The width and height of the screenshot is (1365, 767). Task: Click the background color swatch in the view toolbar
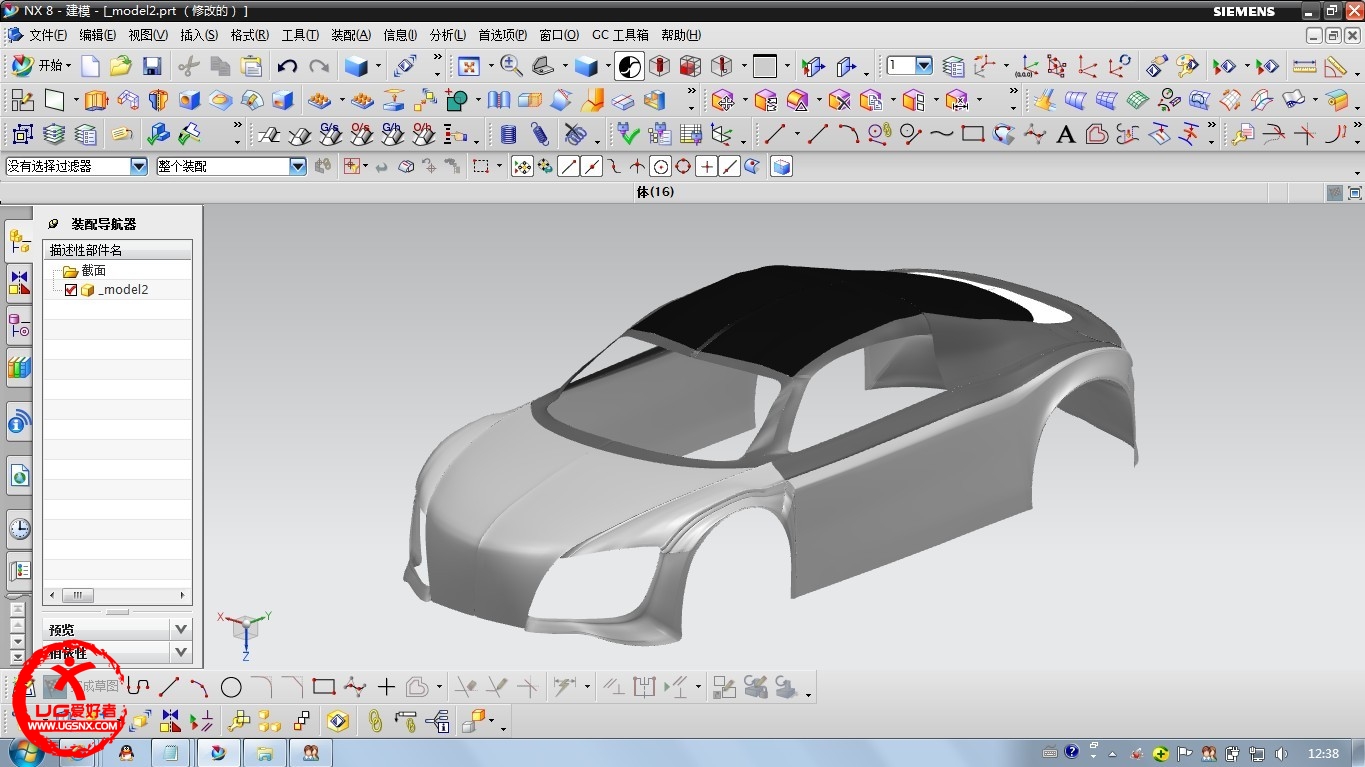765,67
